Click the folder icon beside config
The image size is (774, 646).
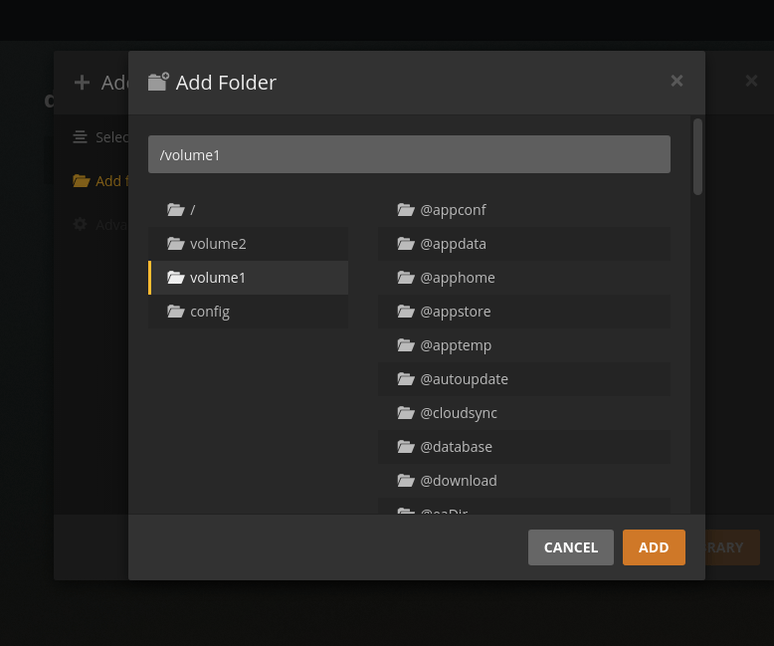pyautogui.click(x=176, y=312)
